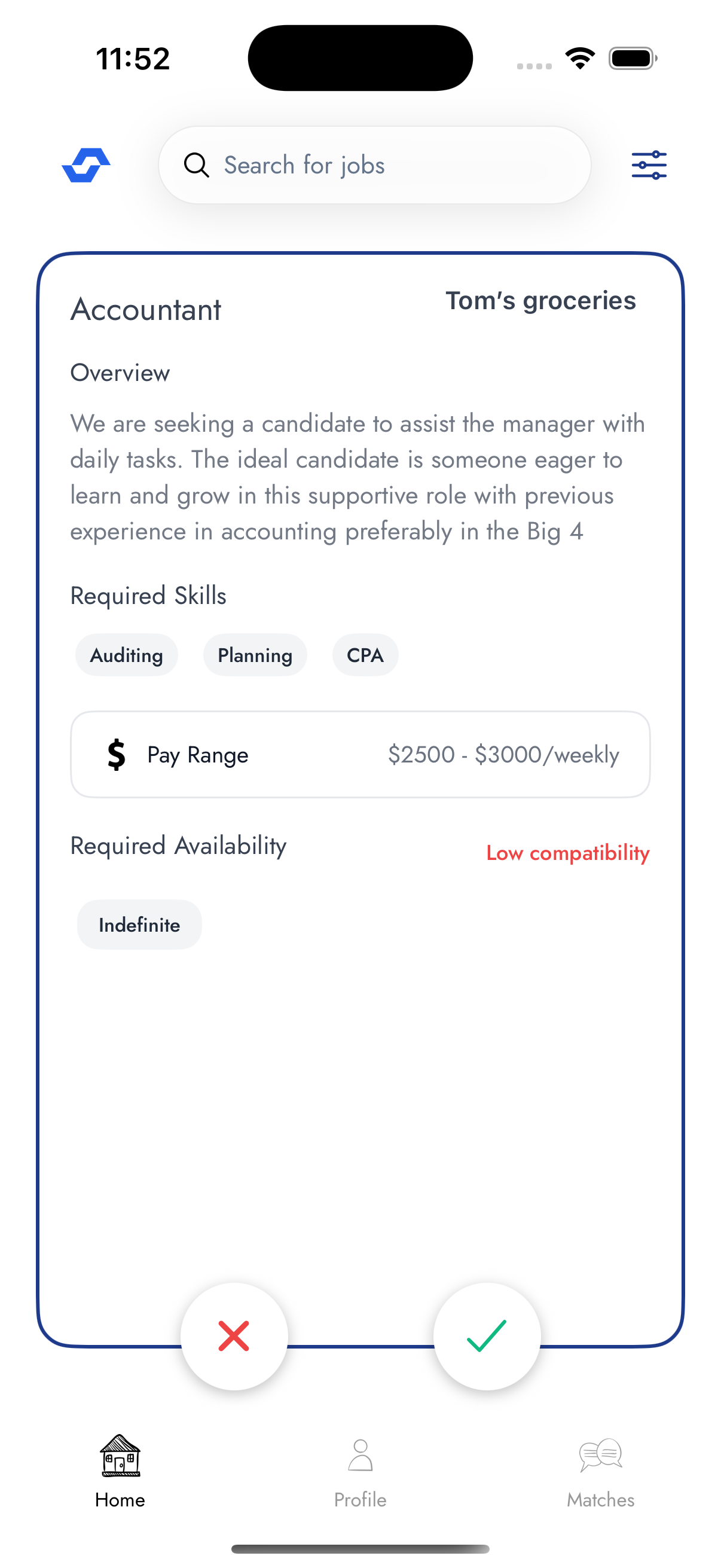The width and height of the screenshot is (721, 1568).
Task: Tap the blue app logo icon
Action: 85,165
